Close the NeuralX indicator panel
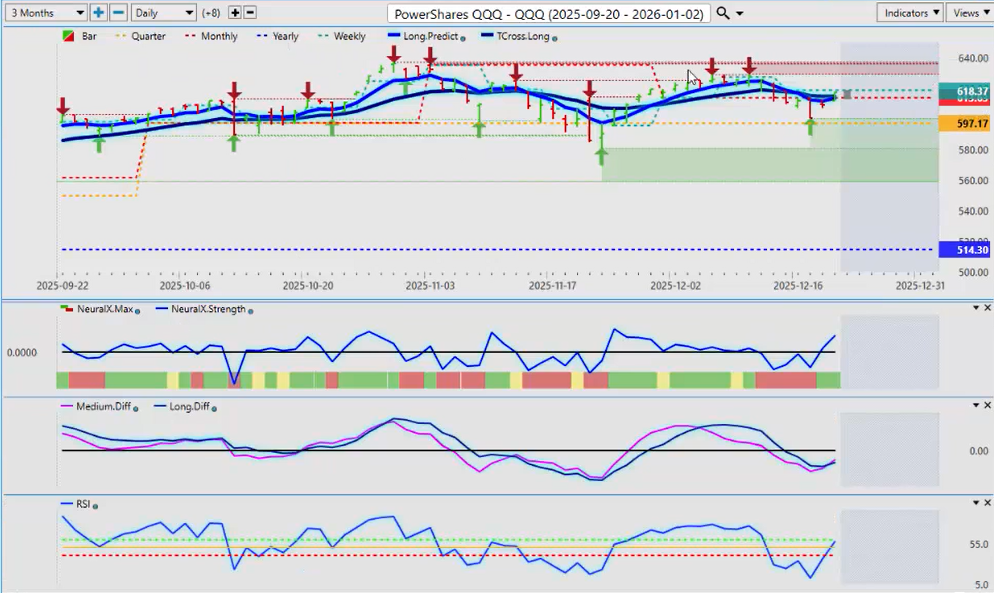The width and height of the screenshot is (994, 593). (987, 308)
